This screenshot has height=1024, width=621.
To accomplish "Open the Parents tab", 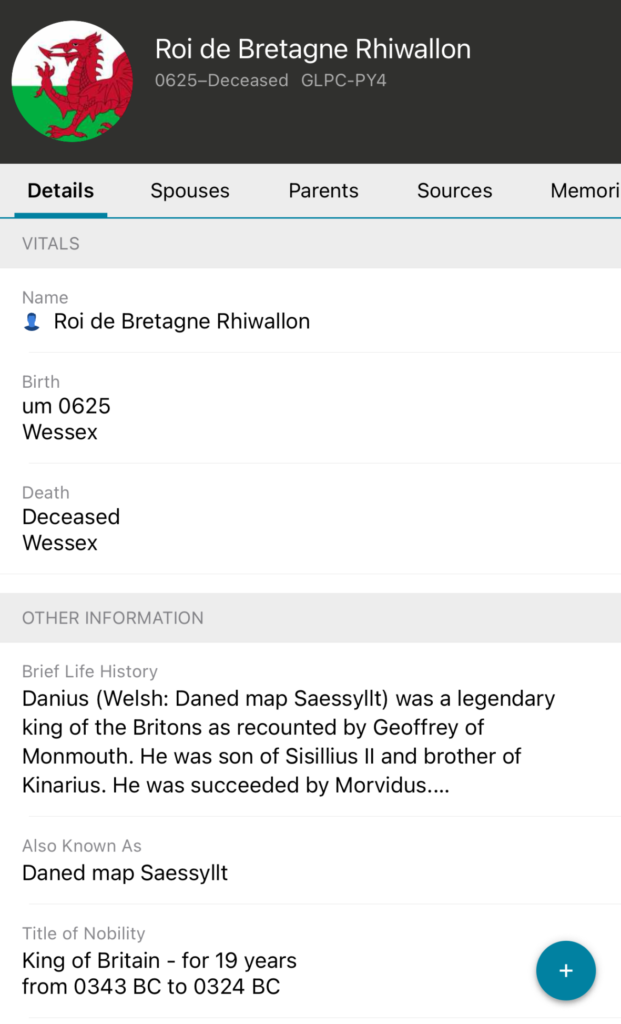I will click(x=323, y=191).
